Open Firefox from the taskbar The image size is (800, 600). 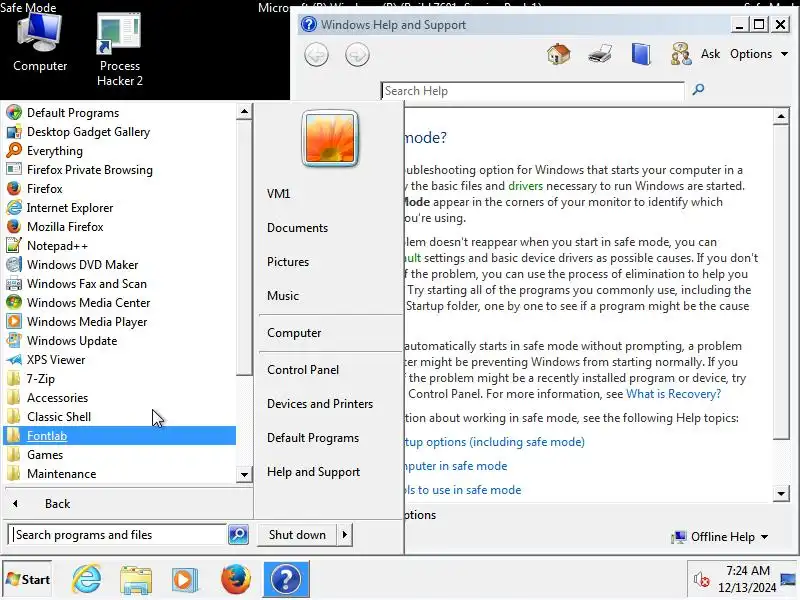[x=236, y=580]
